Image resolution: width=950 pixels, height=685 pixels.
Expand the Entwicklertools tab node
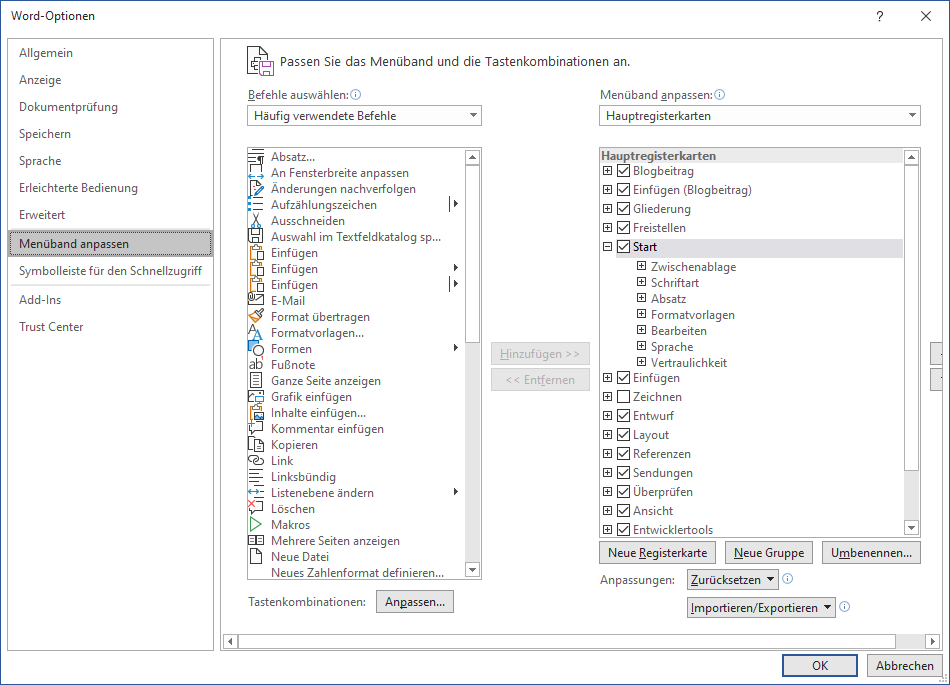pyautogui.click(x=608, y=529)
